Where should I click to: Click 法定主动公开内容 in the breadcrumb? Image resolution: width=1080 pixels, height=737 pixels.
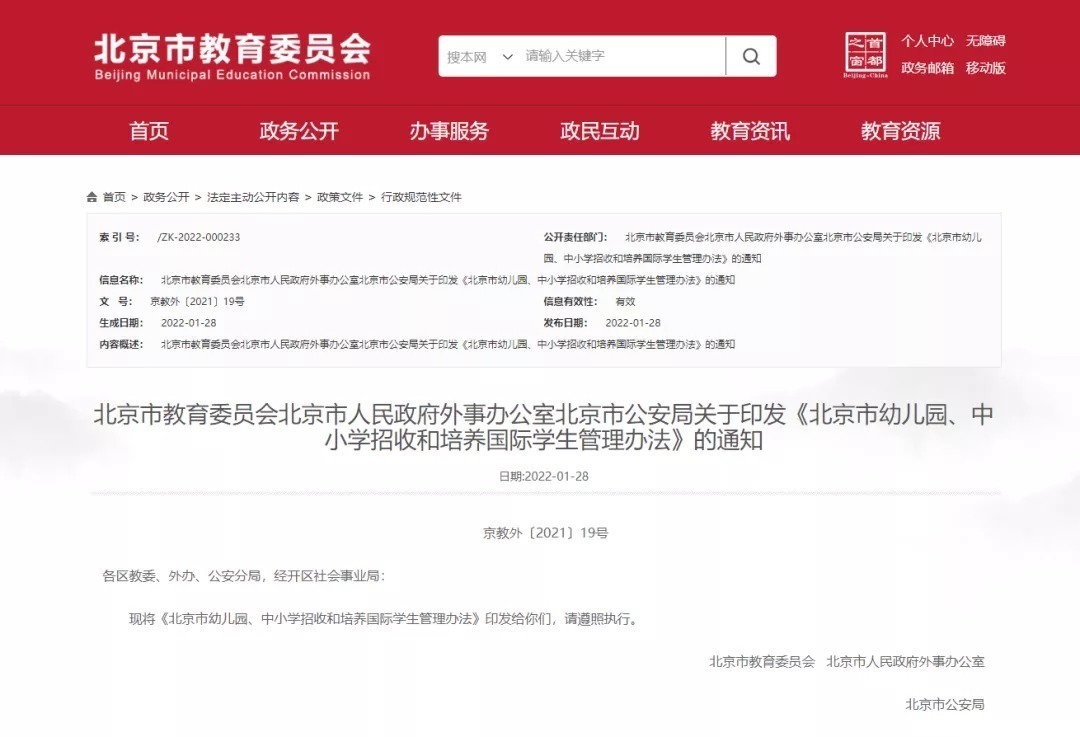(x=253, y=197)
